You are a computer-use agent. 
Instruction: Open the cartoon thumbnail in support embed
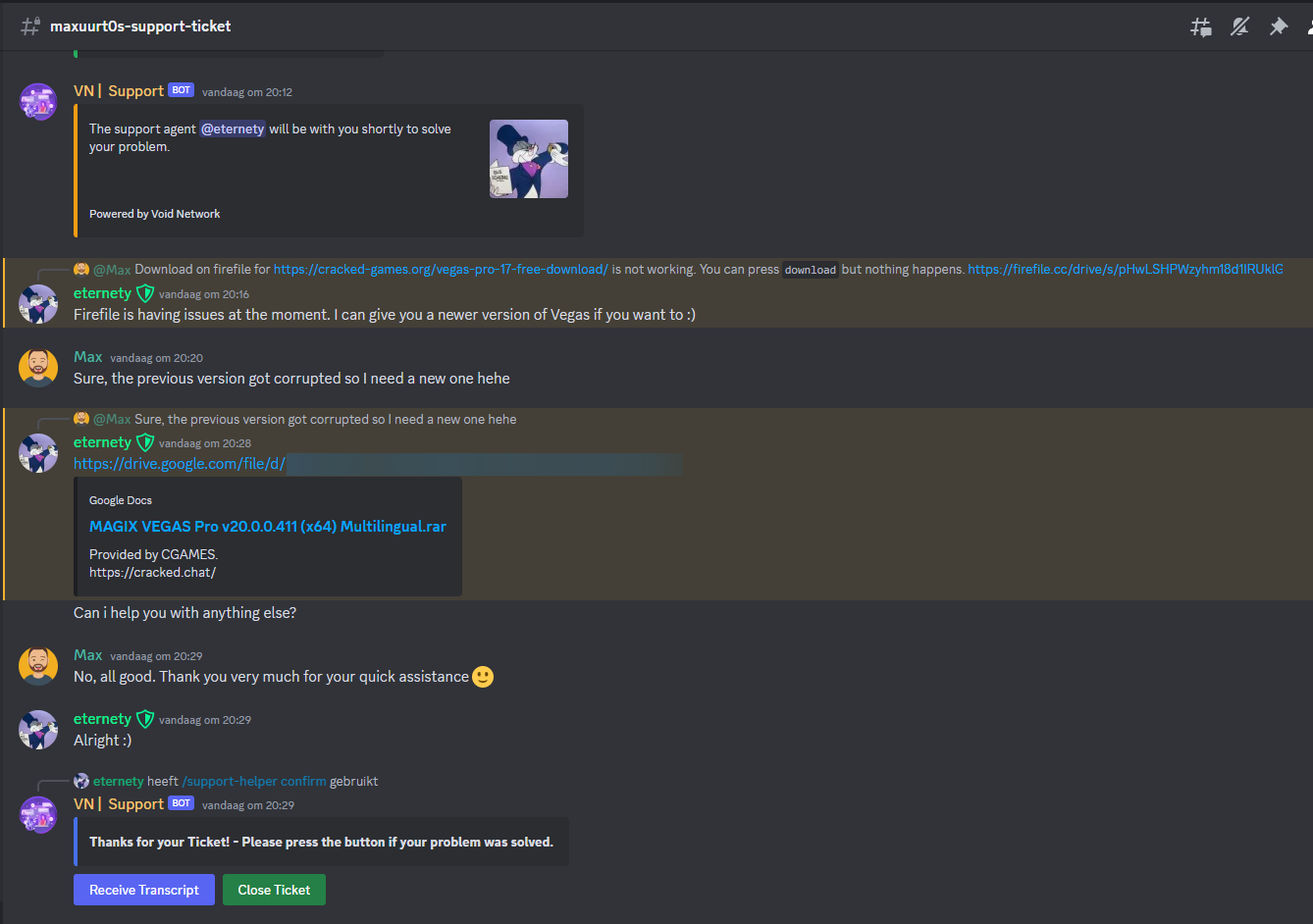(x=528, y=159)
